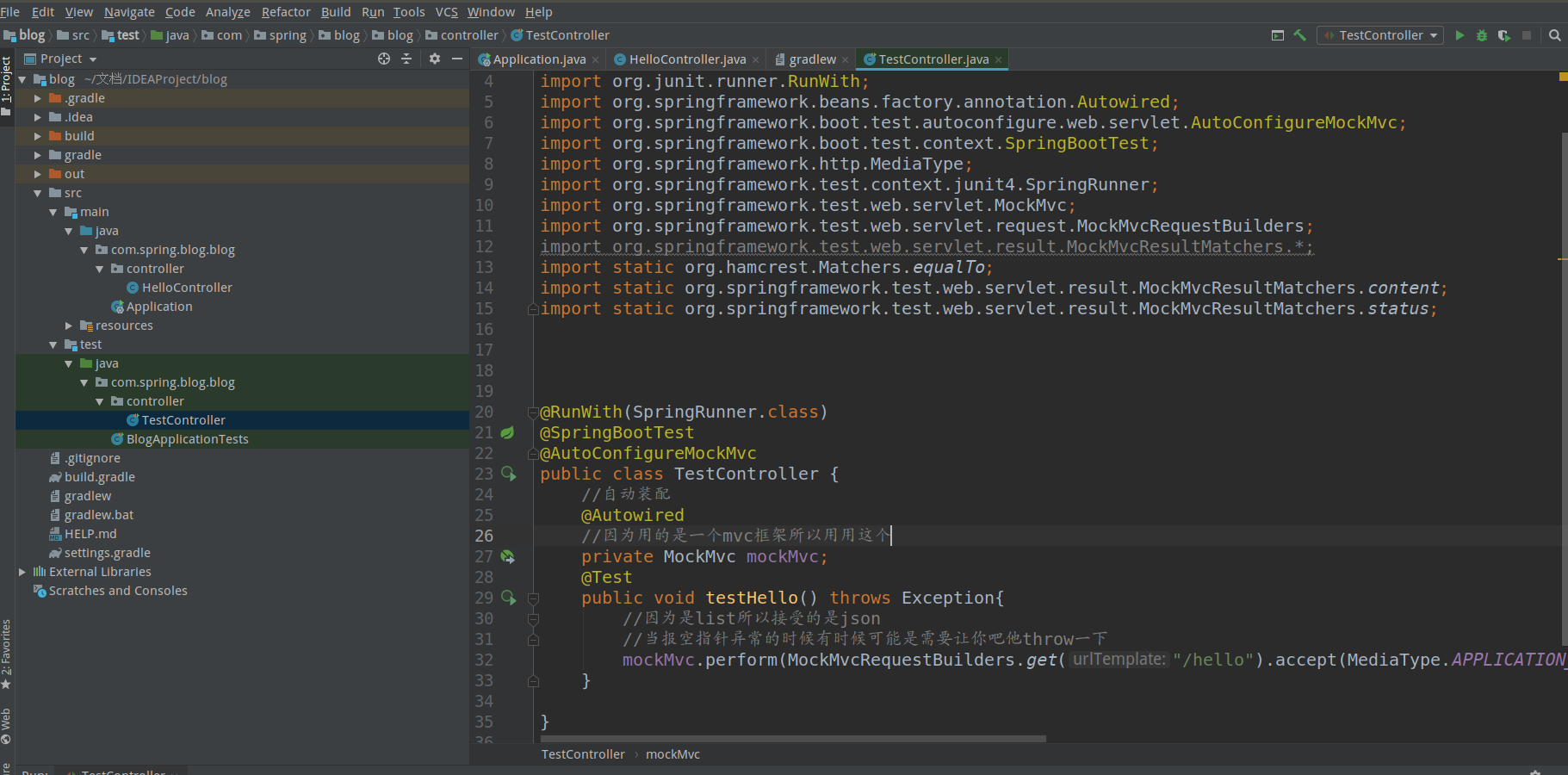Screen dimensions: 1568x775
Task: Click the src breadcrumb in navigation bar
Action: click(x=73, y=35)
